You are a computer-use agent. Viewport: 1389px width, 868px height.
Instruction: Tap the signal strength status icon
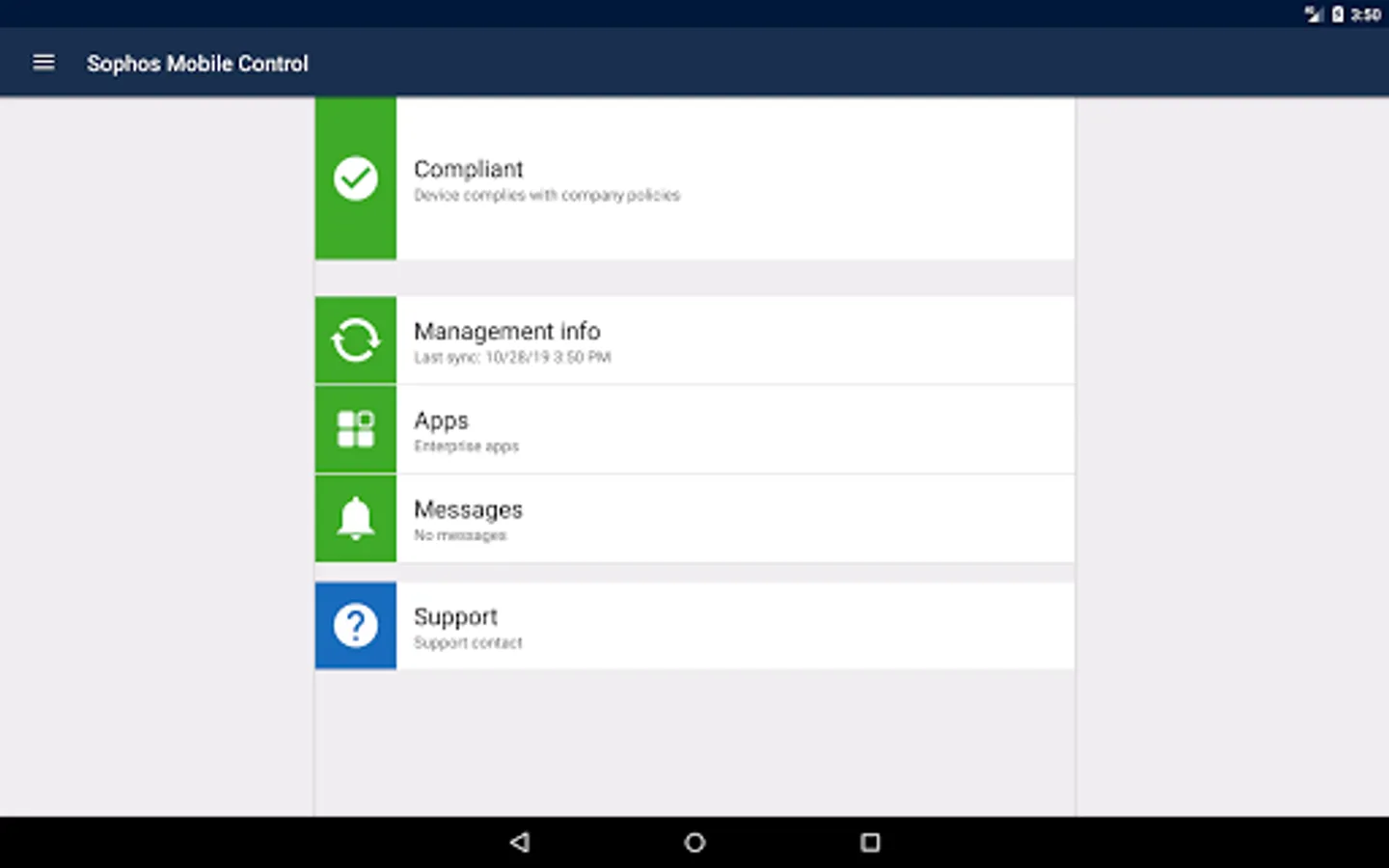[x=1314, y=14]
